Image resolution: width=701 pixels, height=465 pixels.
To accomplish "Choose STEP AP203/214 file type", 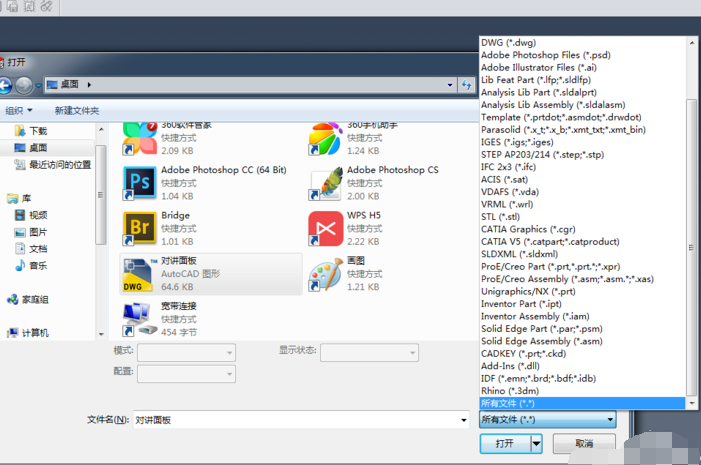I will pyautogui.click(x=583, y=155).
